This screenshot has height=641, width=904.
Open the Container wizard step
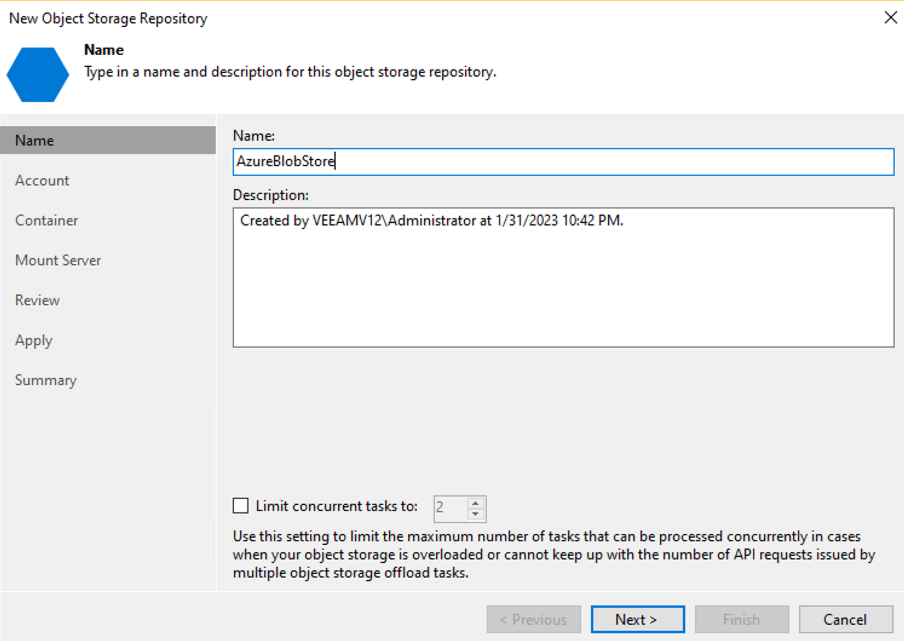46,221
